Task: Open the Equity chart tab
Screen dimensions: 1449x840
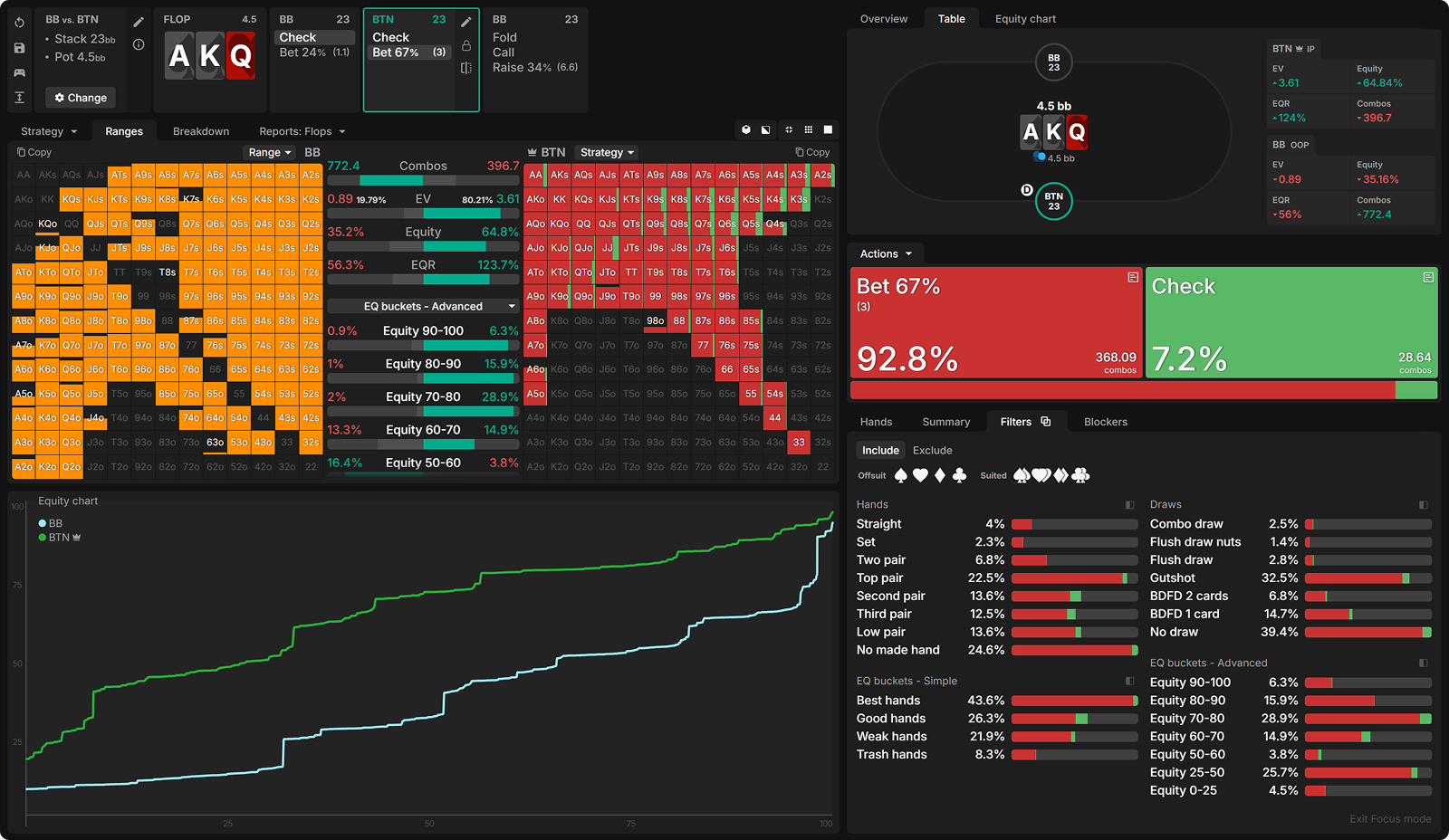Action: [1025, 19]
